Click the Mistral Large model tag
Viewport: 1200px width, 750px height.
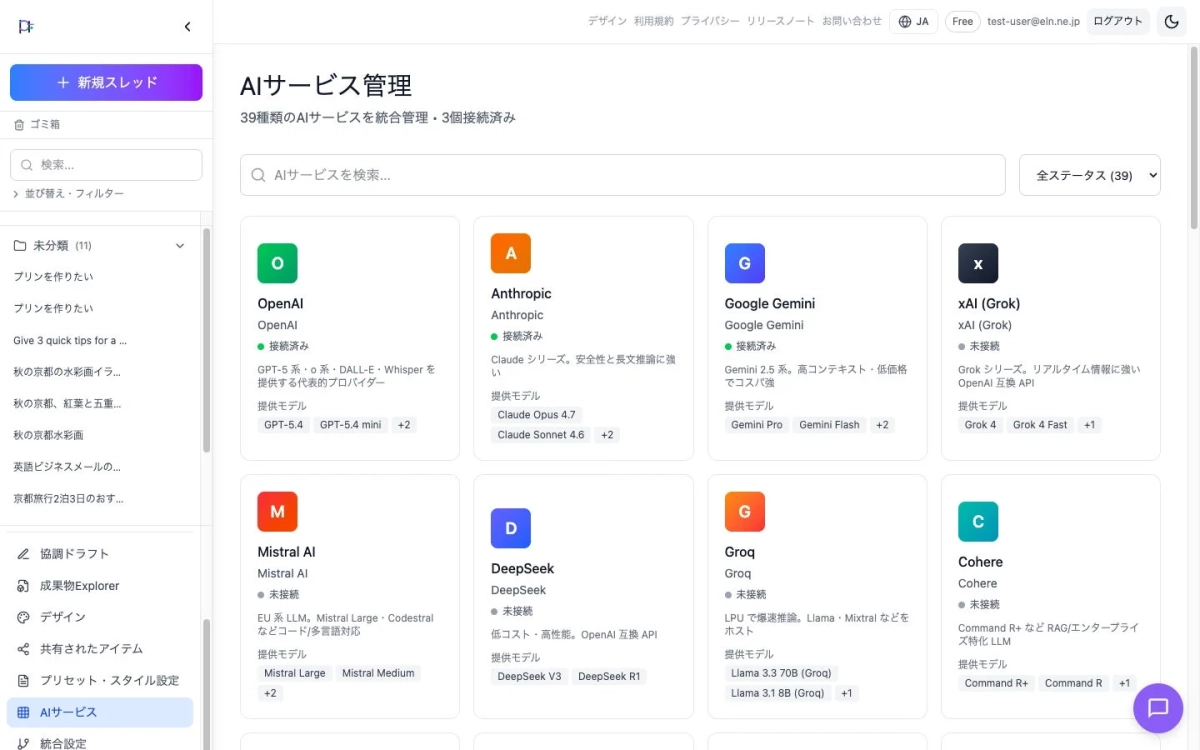[x=295, y=673]
